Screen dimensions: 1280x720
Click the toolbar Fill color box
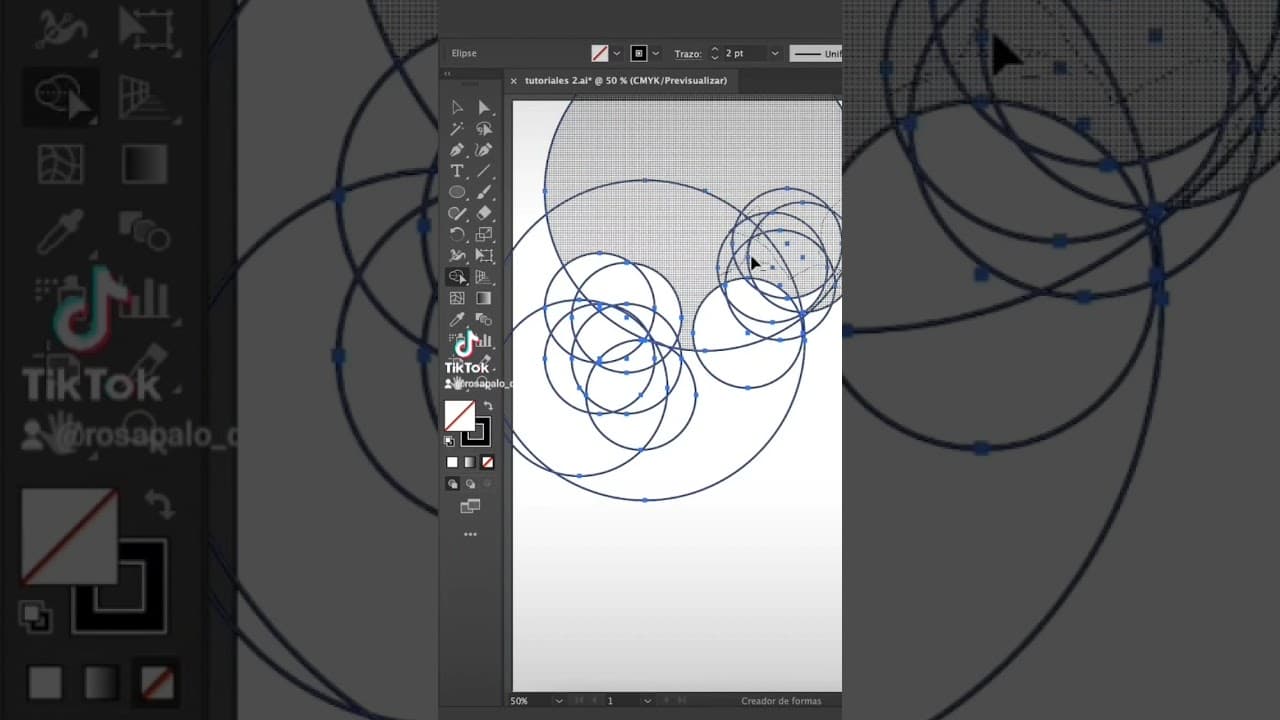[x=460, y=416]
